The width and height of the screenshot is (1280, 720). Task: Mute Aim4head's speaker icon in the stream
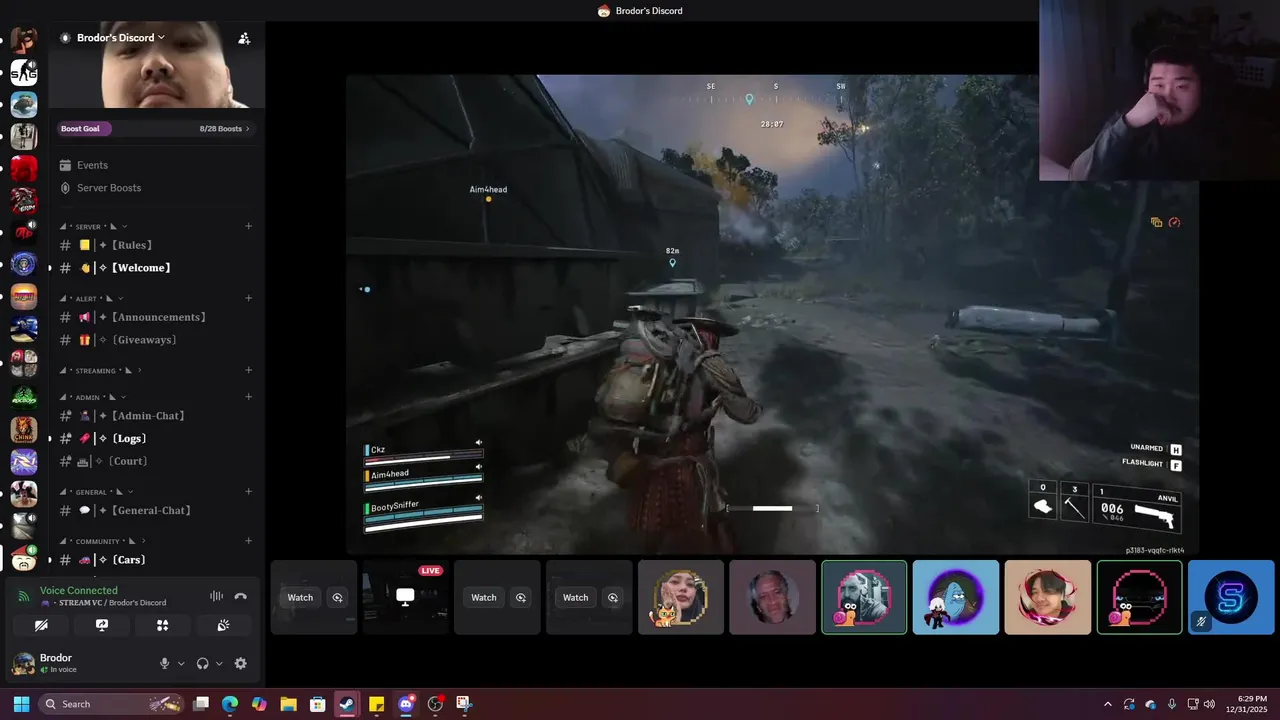tap(478, 467)
